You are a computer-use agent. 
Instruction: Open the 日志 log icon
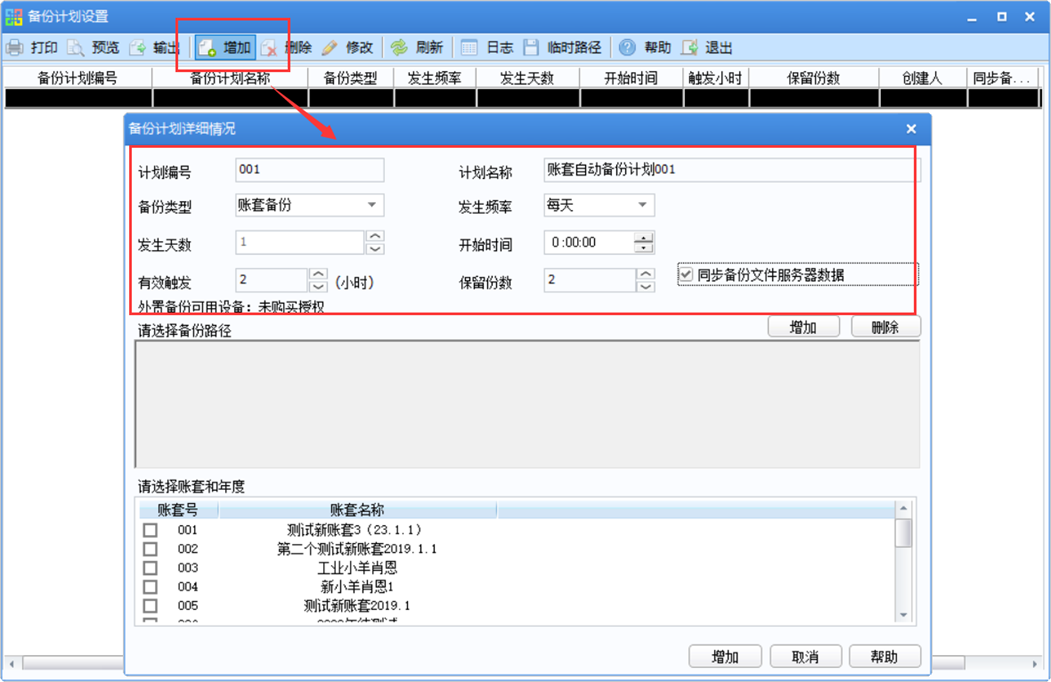(469, 48)
